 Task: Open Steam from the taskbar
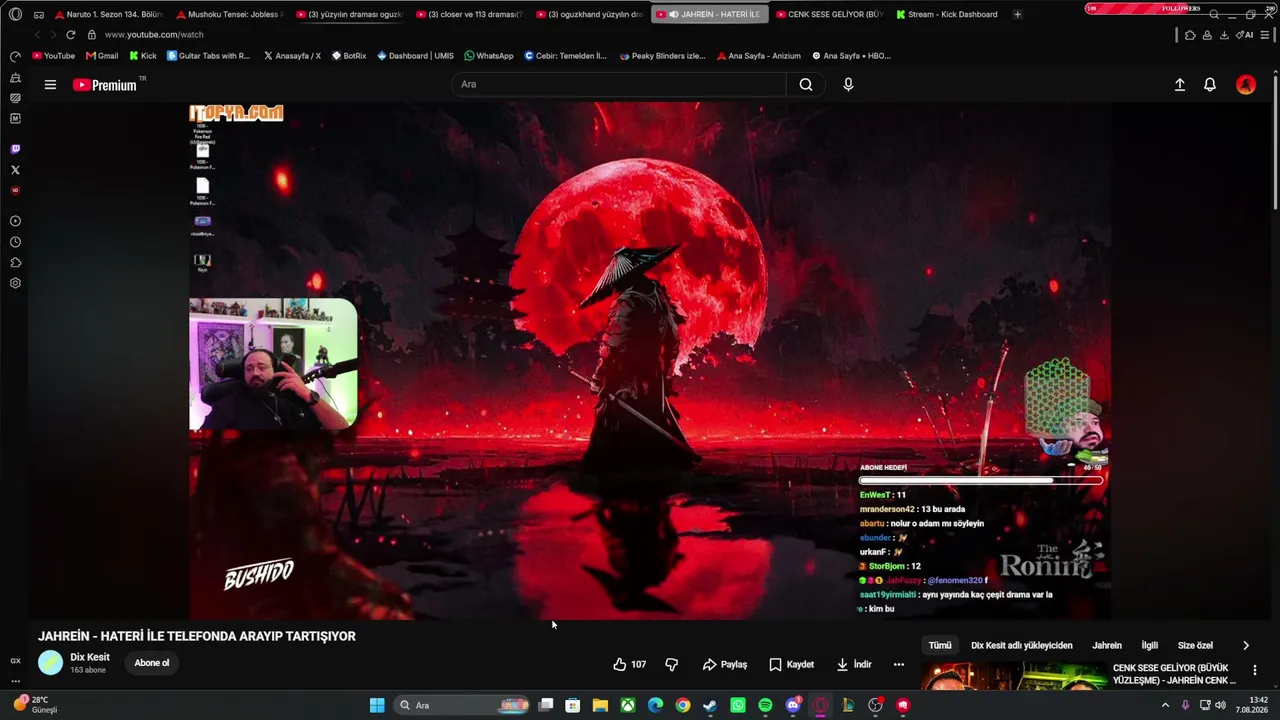(710, 705)
